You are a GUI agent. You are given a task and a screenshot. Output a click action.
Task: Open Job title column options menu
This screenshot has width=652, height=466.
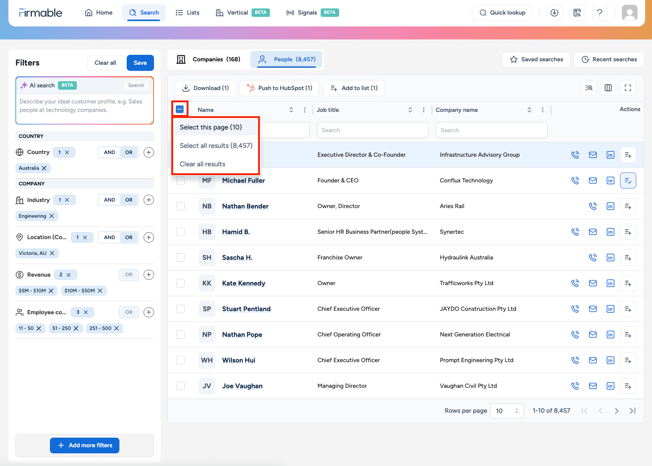(423, 110)
